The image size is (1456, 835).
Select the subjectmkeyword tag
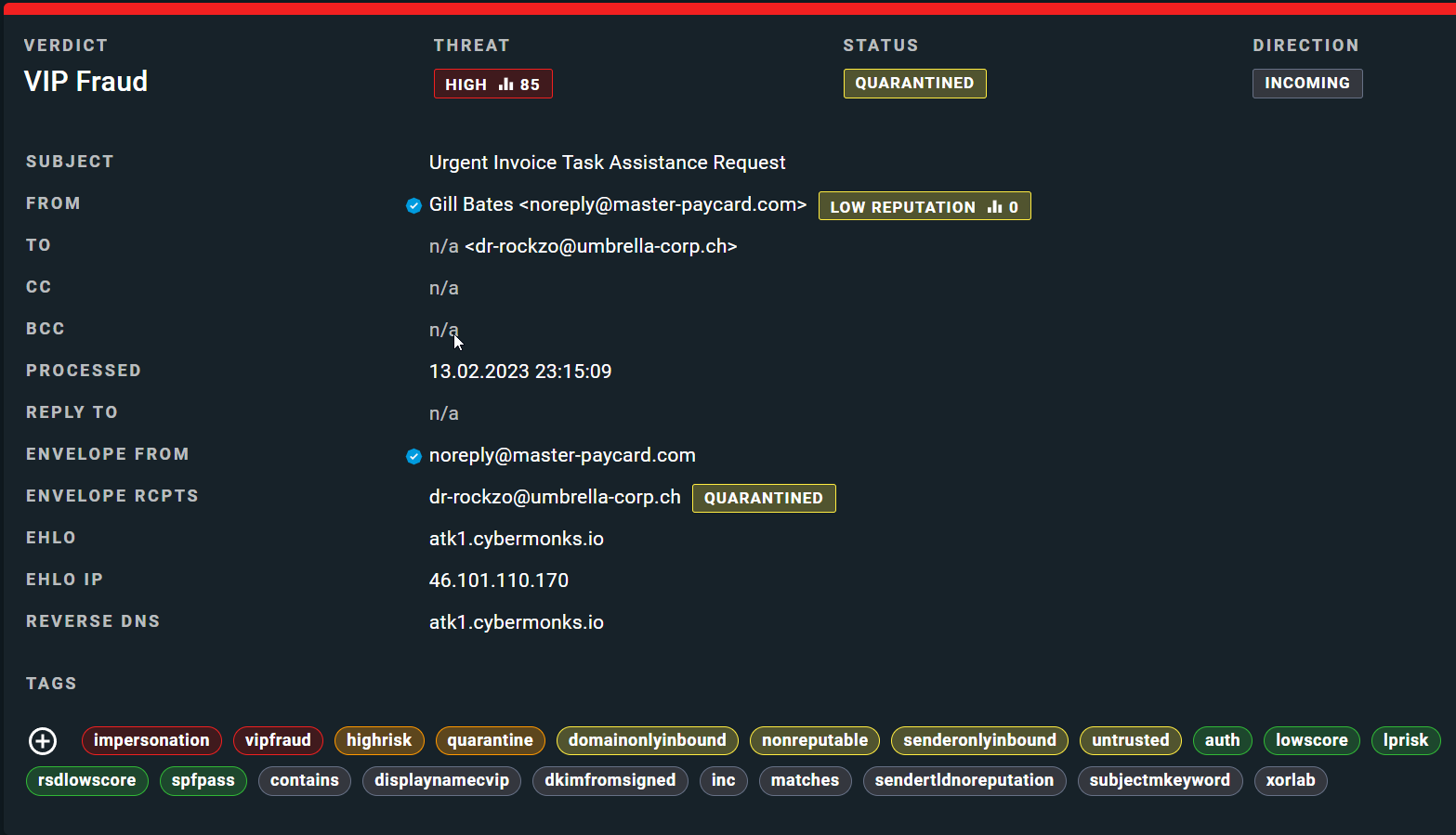[x=1161, y=780]
